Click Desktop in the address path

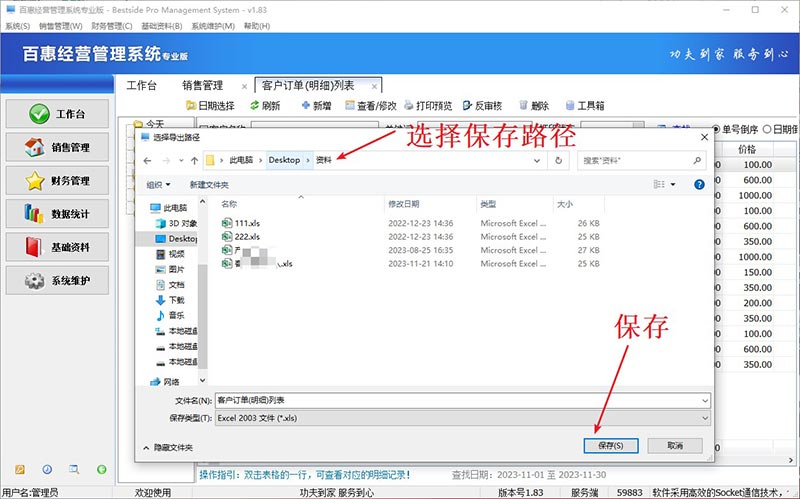[x=284, y=160]
